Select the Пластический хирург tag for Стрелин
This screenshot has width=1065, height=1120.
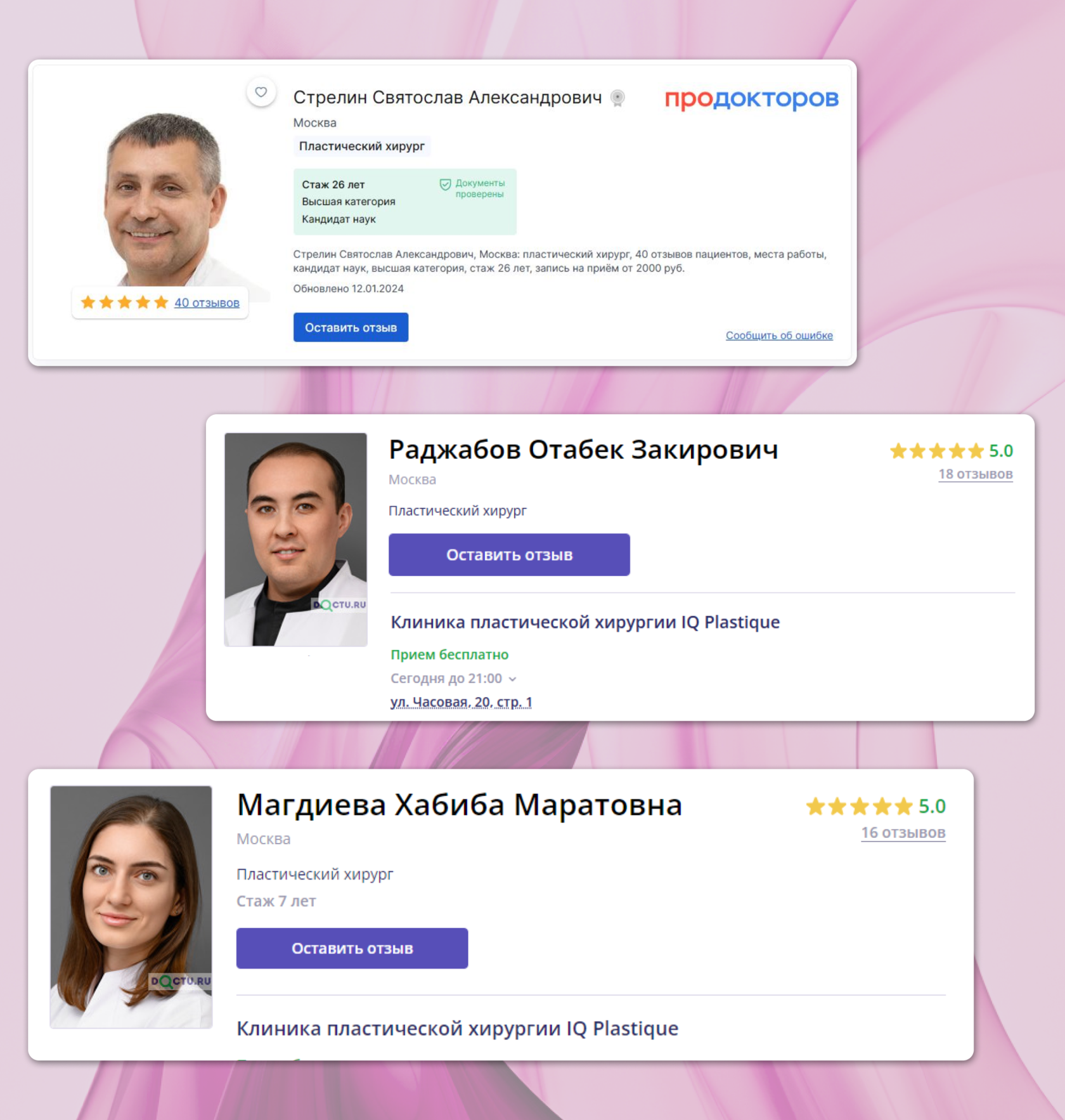tap(361, 147)
